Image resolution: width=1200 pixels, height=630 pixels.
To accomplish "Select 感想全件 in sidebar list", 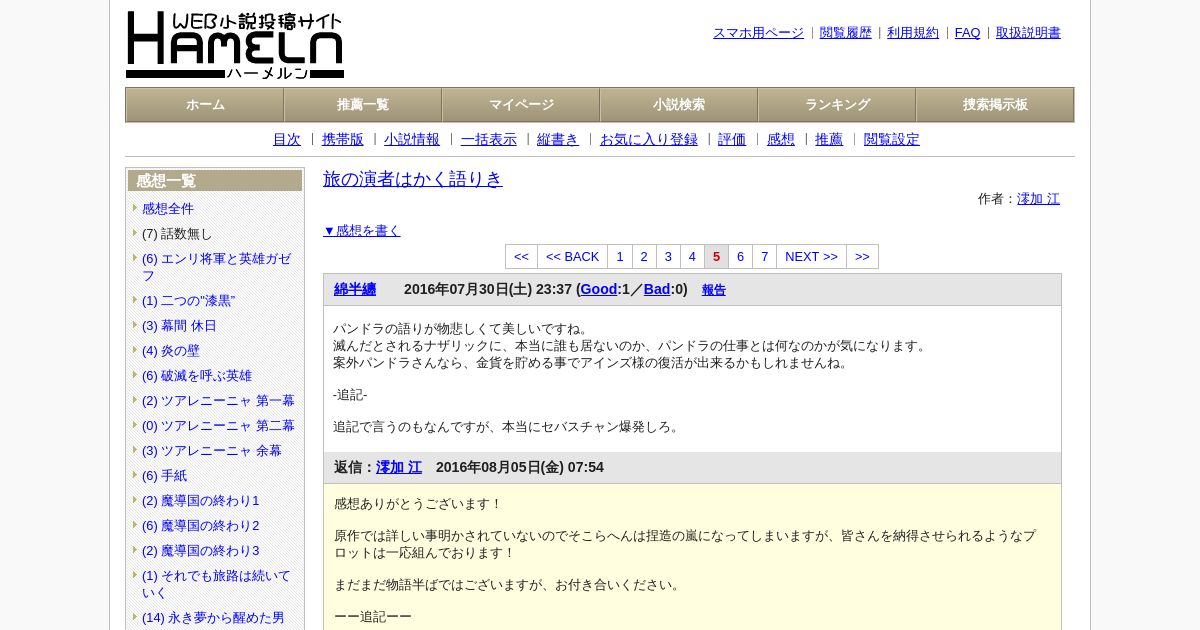I will [168, 209].
